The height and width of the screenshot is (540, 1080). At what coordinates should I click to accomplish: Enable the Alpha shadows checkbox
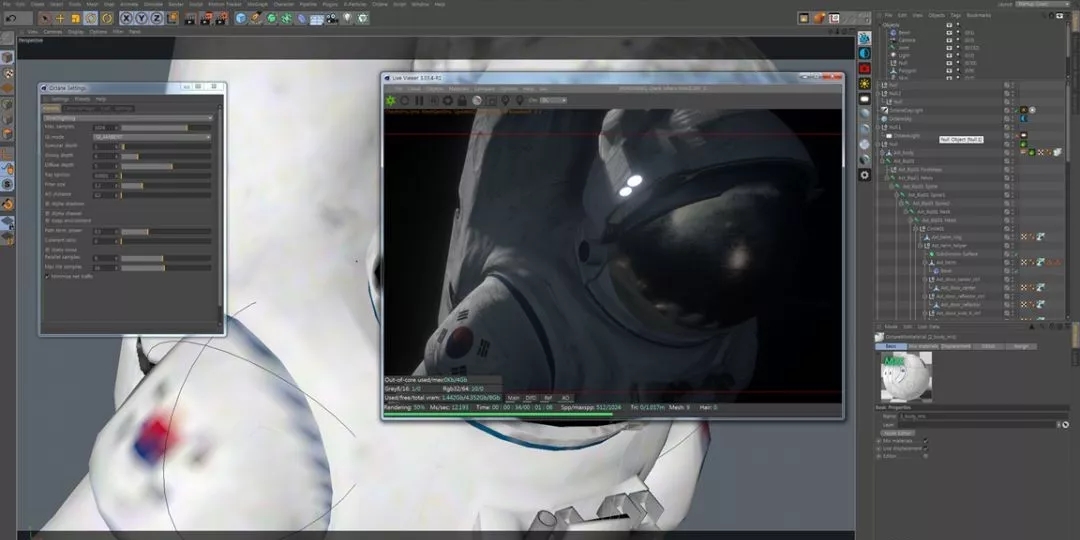point(47,204)
